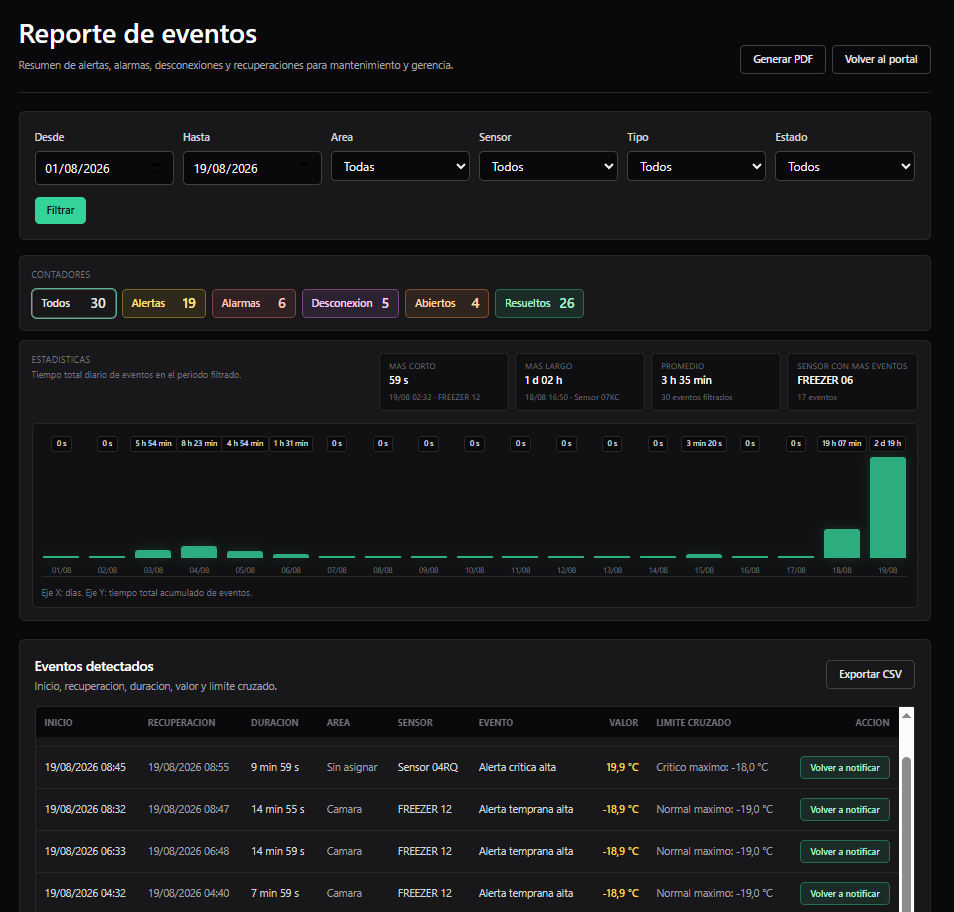Click '19/08/2026 06:48' recovery cell
954x912 pixels.
click(189, 851)
